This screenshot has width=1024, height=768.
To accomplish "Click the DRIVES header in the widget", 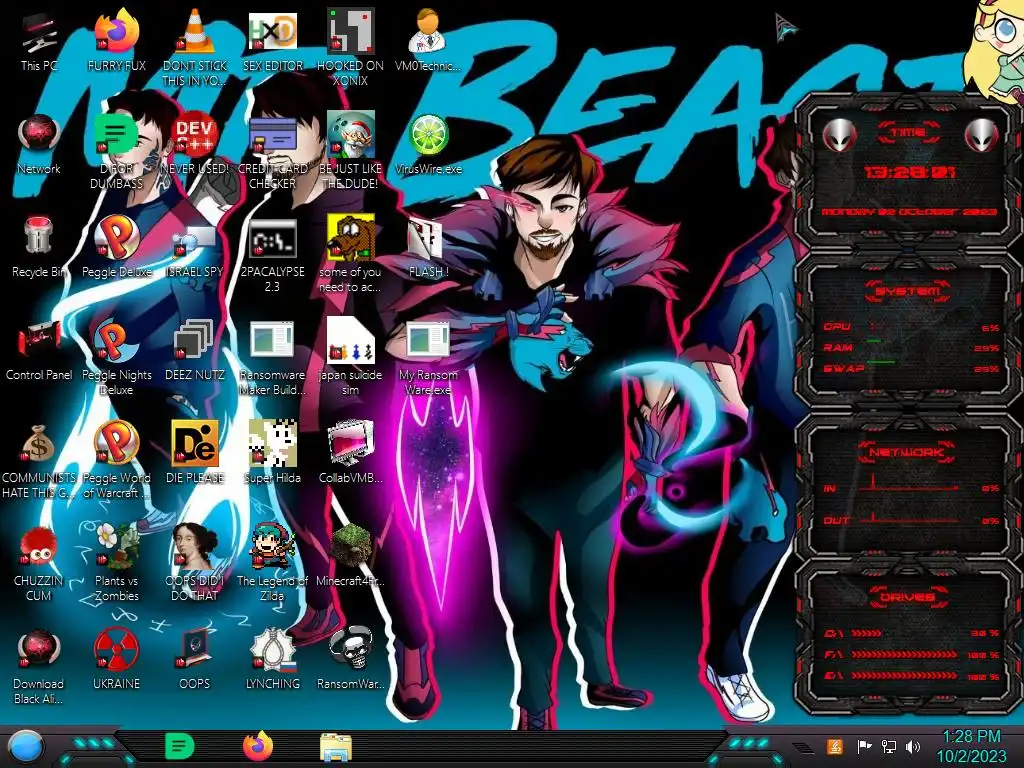I will (x=907, y=596).
